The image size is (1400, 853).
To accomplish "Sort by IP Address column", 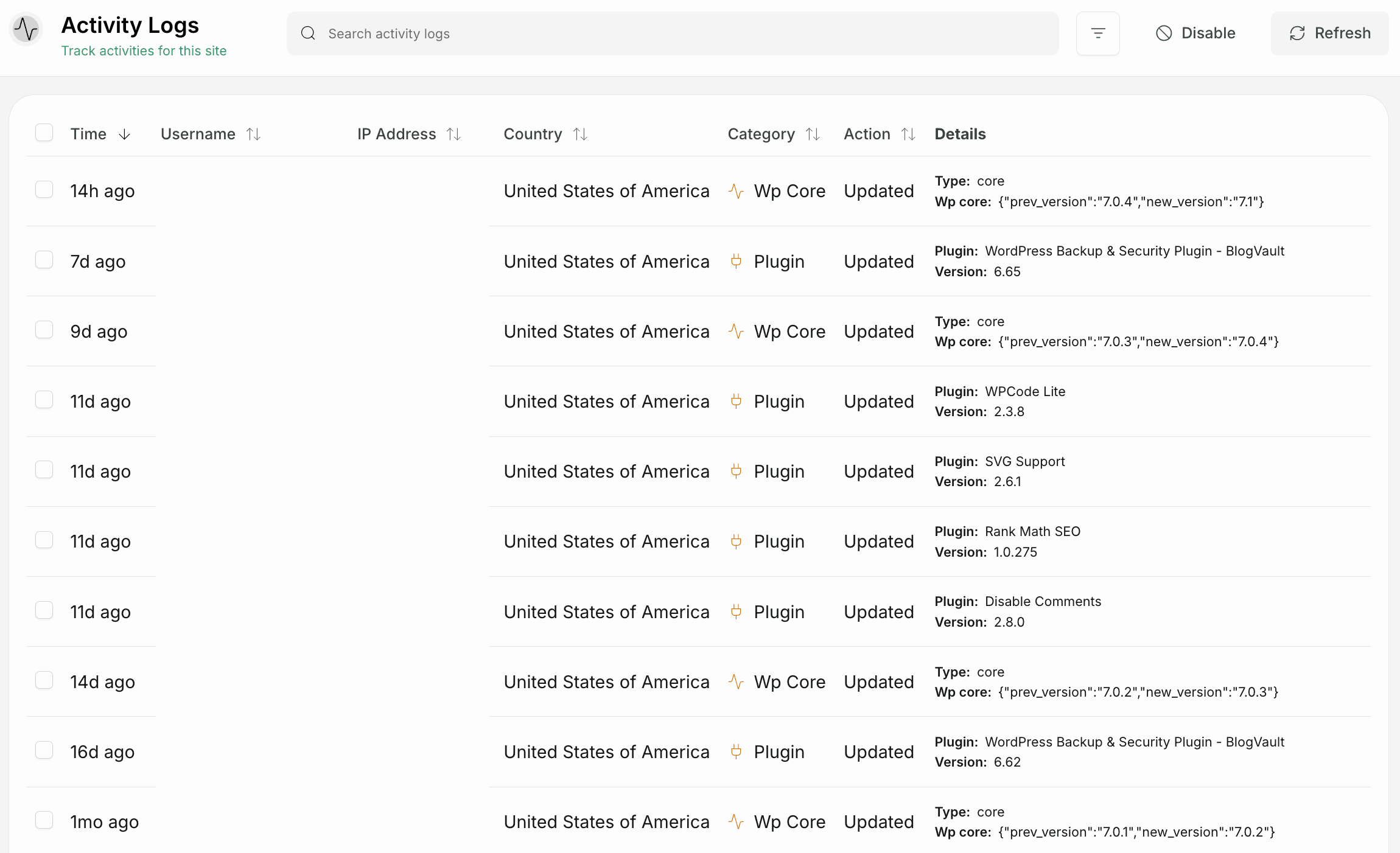I will tap(454, 134).
